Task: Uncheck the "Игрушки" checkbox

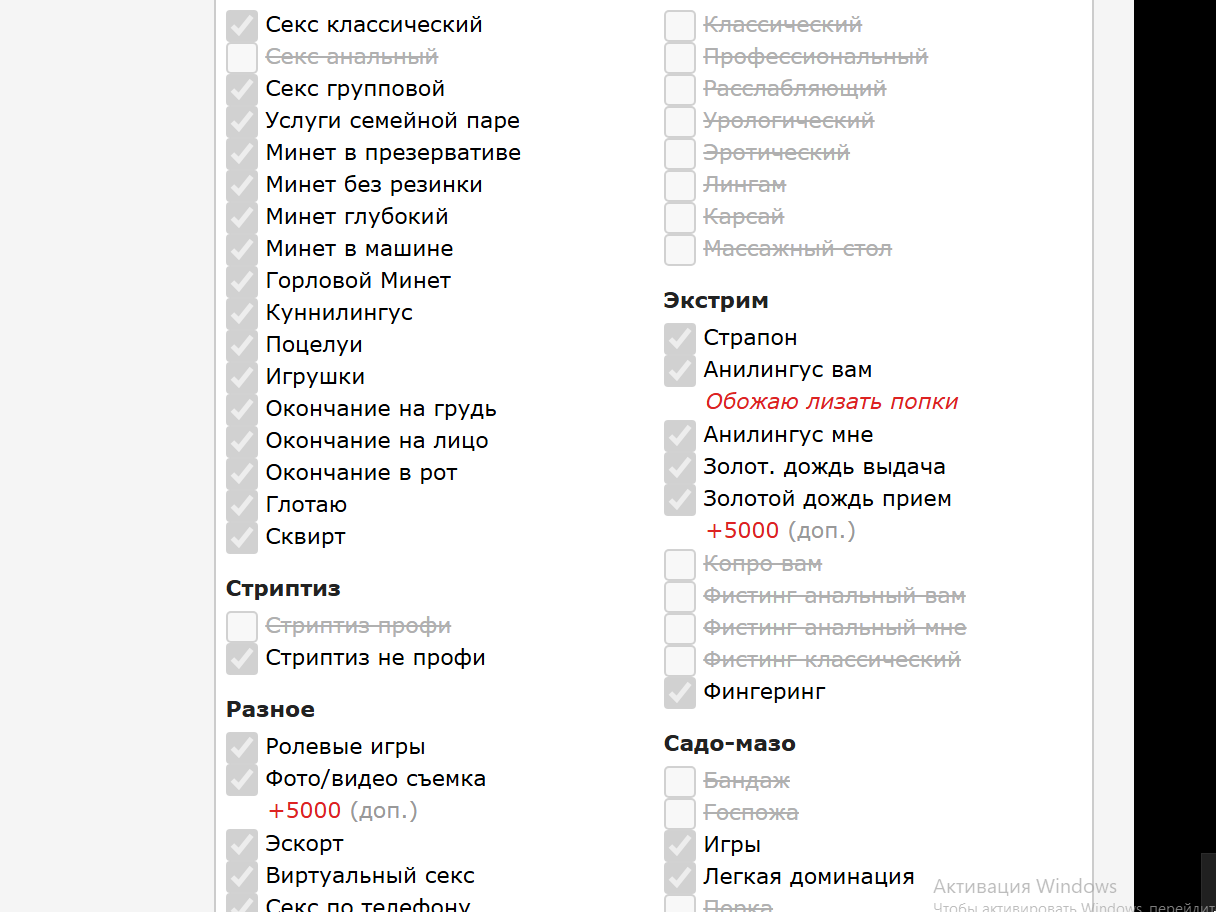Action: click(x=242, y=377)
